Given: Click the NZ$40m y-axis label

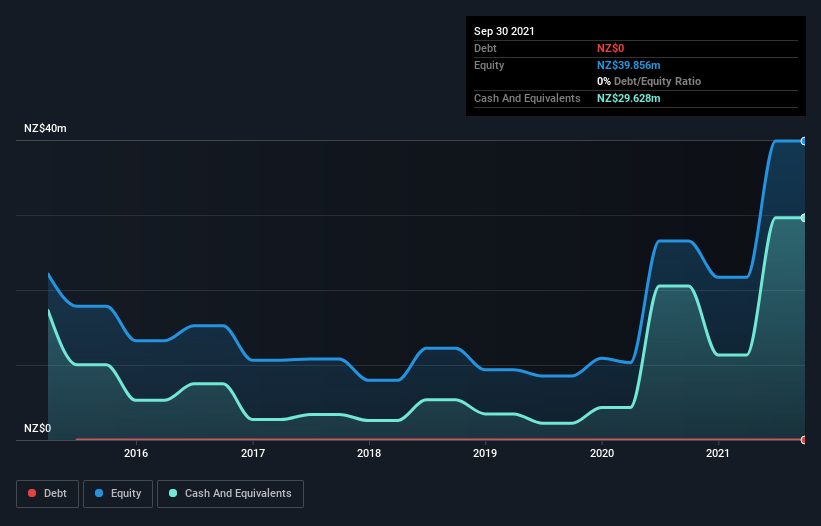Looking at the screenshot, I should pos(46,128).
